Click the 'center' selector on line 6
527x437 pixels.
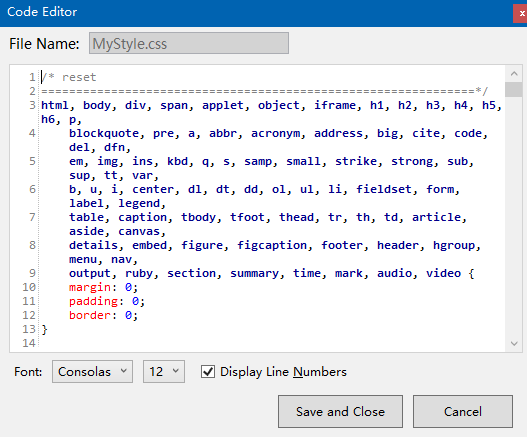153,189
